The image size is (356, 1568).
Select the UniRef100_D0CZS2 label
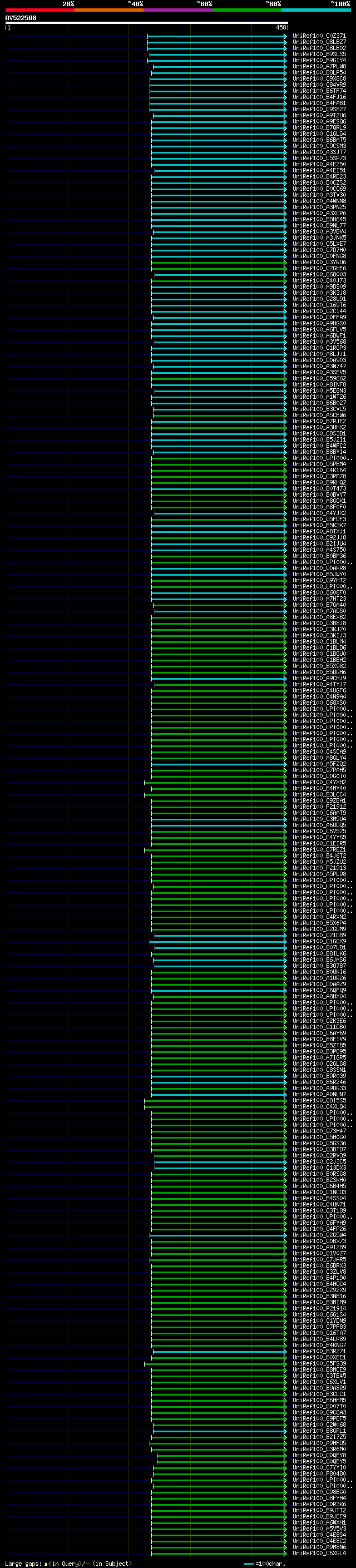[x=319, y=182]
